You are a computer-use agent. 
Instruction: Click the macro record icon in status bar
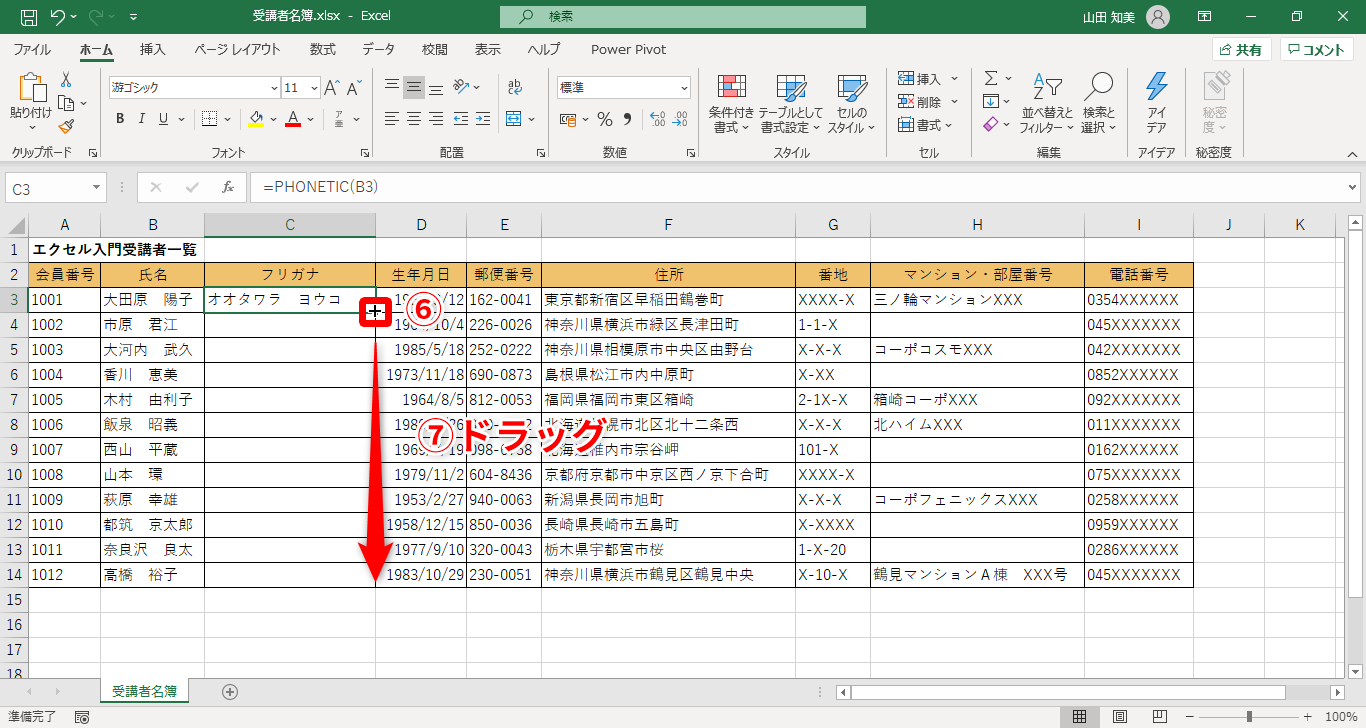[x=82, y=717]
